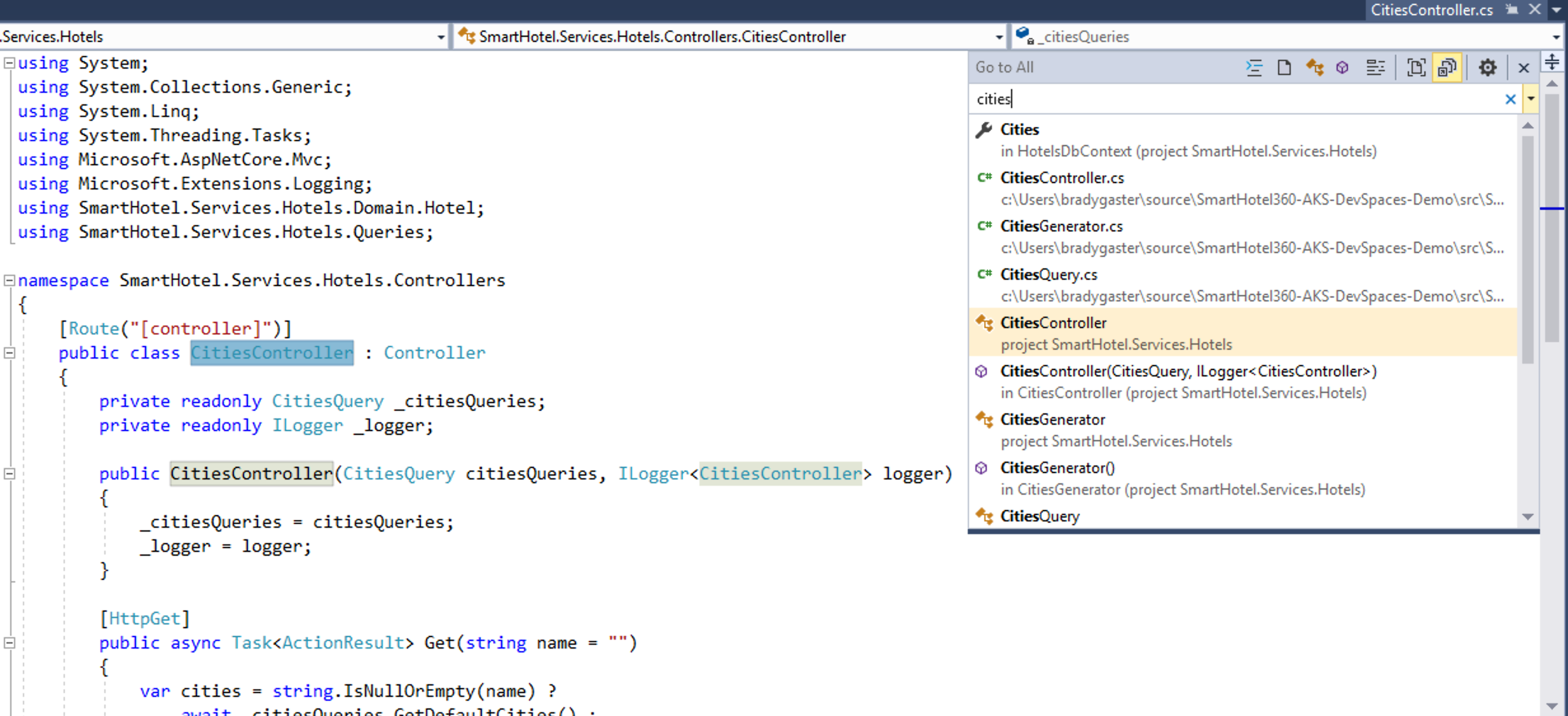The image size is (1568, 716).
Task: Select the filter by members icon
Action: coord(1374,68)
